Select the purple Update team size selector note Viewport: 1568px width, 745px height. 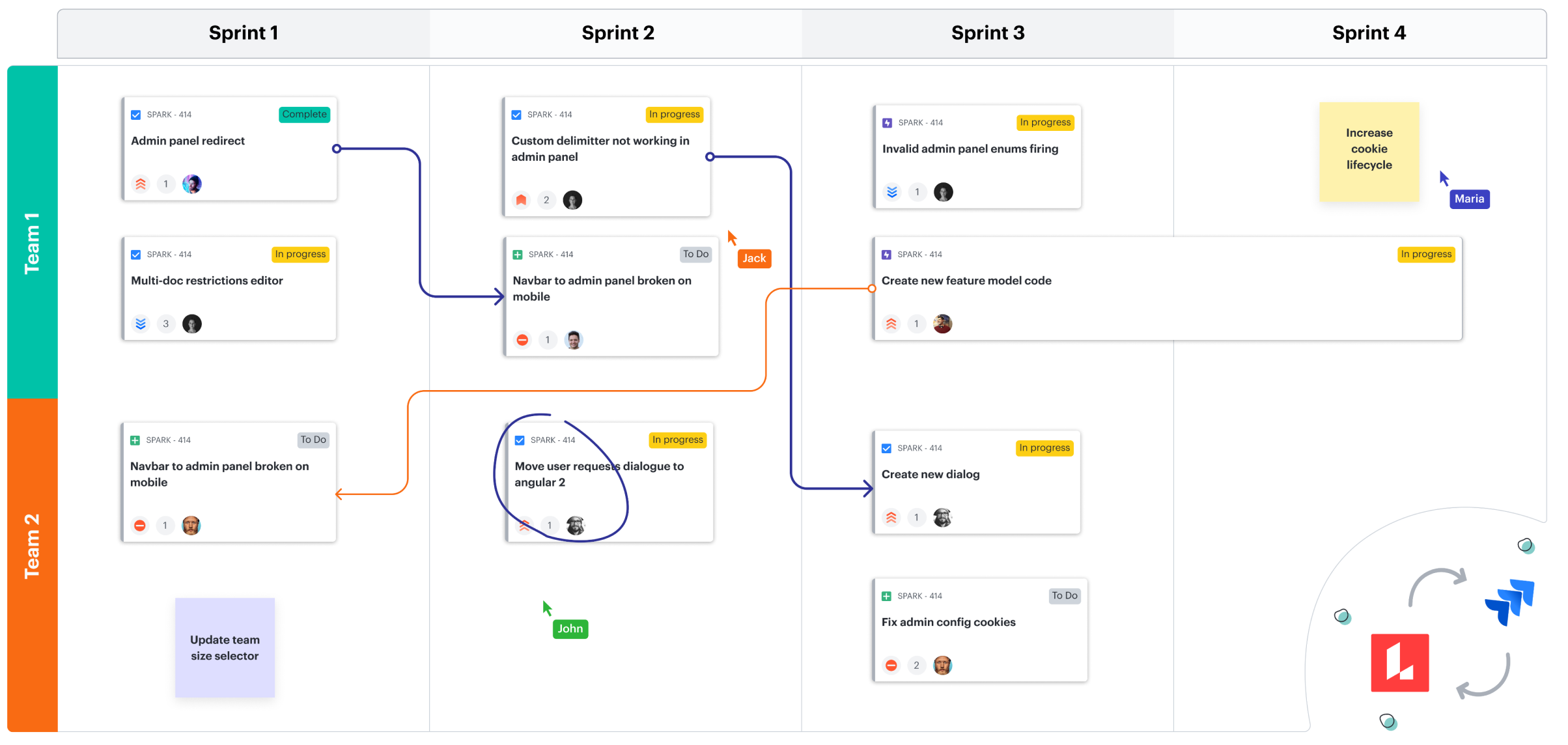[225, 647]
